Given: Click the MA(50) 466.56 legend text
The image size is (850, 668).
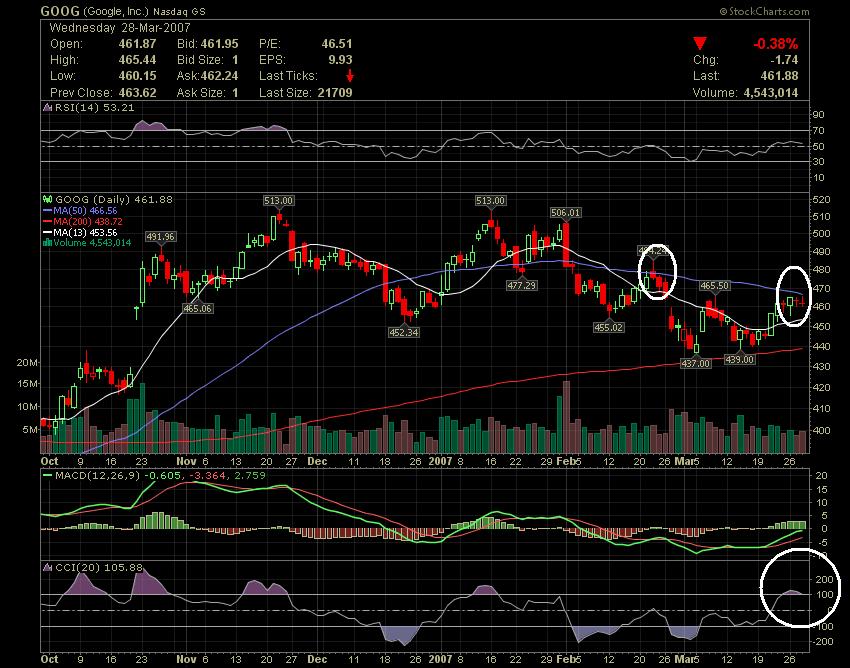Looking at the screenshot, I should pyautogui.click(x=85, y=211).
